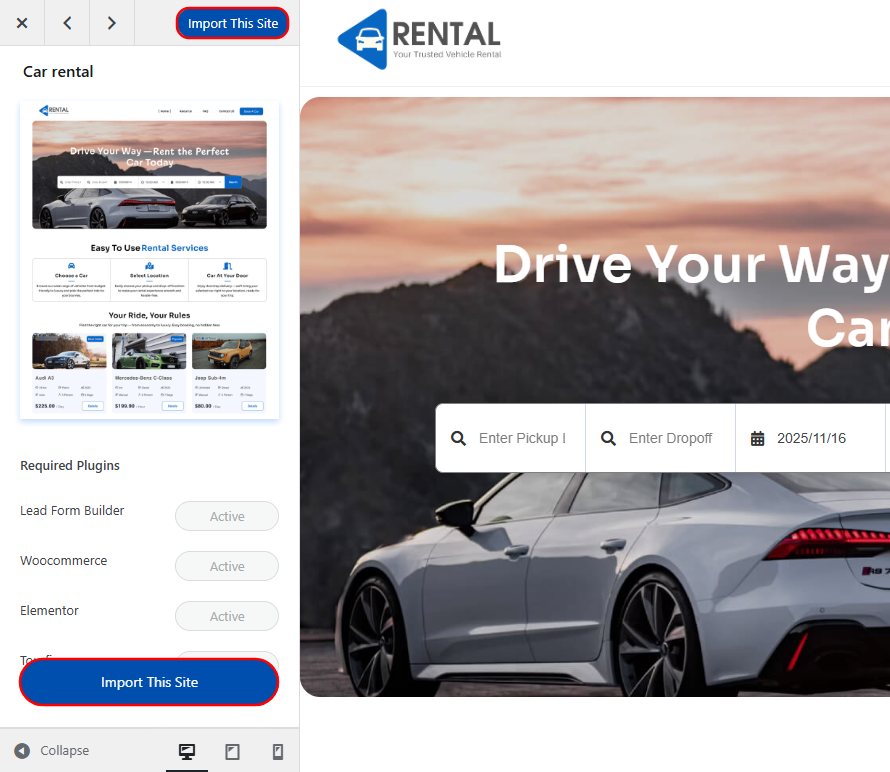Viewport: 890px width, 772px height.
Task: Collapse the sidebar panel
Action: (x=52, y=750)
